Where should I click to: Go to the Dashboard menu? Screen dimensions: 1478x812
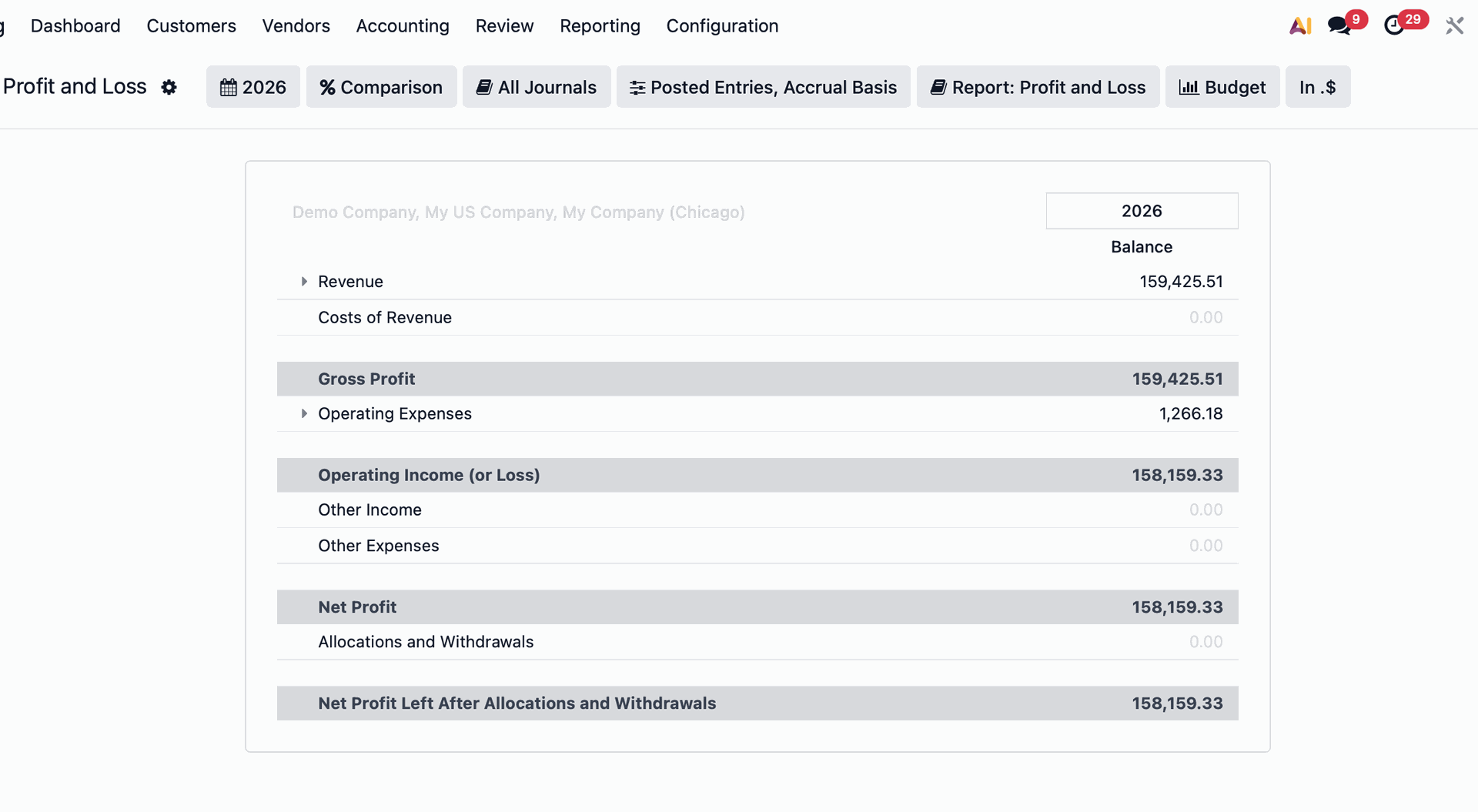75,26
